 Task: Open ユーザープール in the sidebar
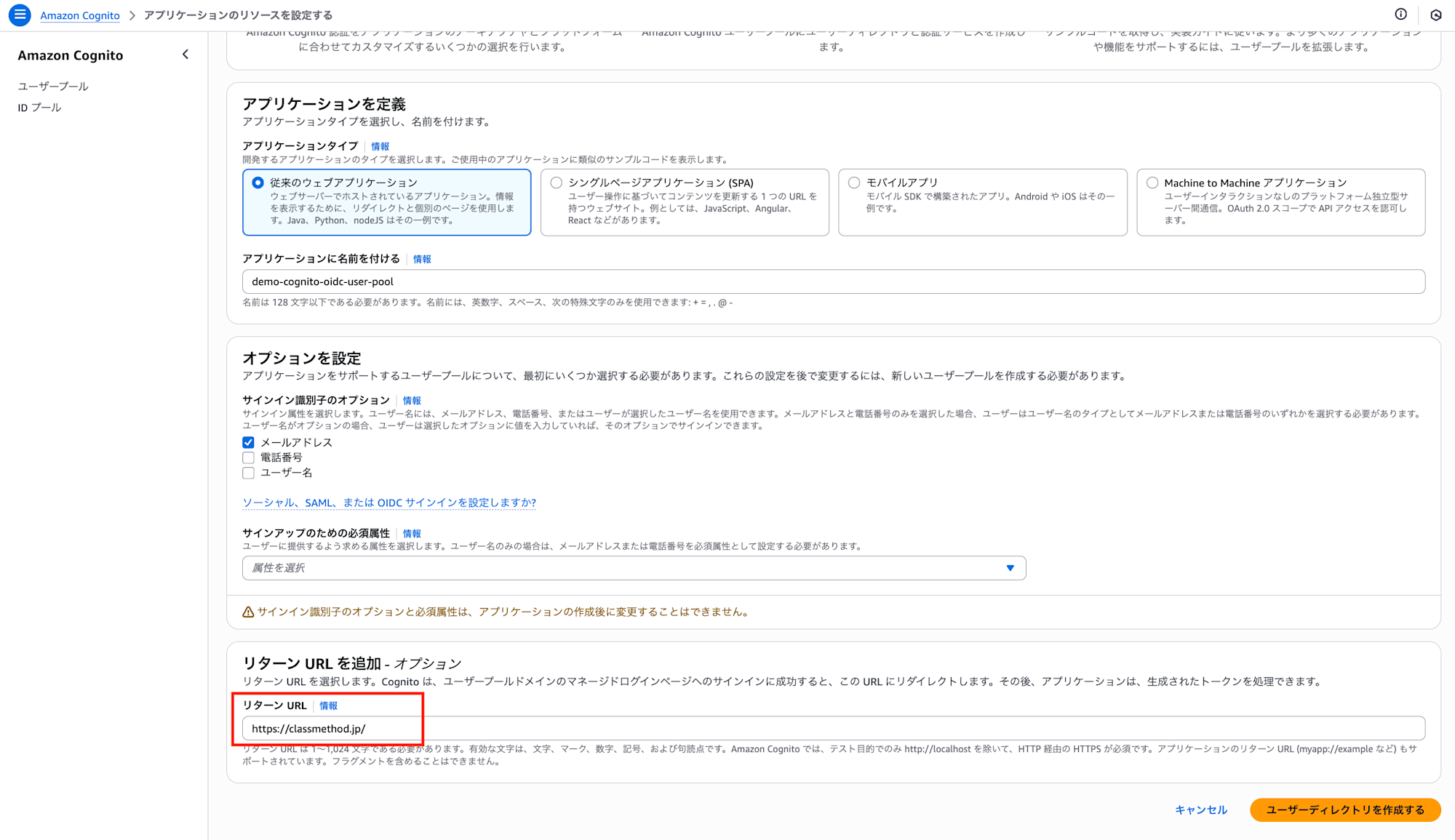coord(53,86)
